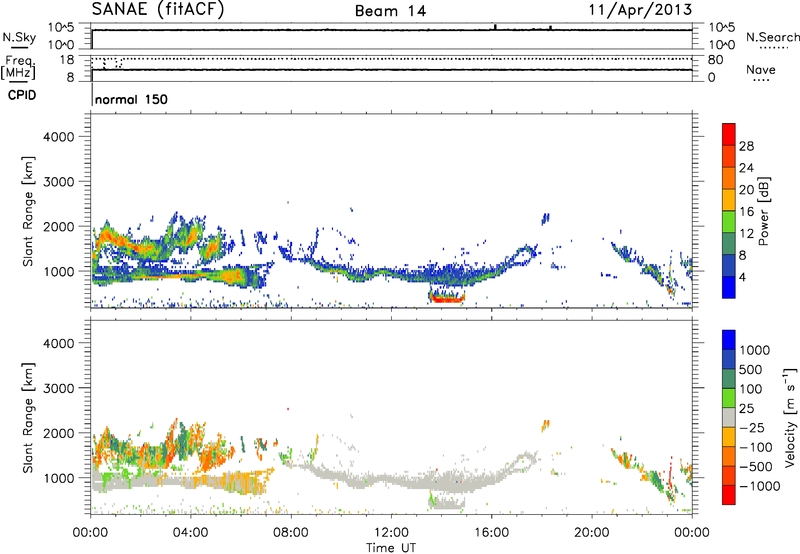Screen dimensions: 800x554
Task: Click the yellow 16-20 dB power swatch
Action: point(729,199)
